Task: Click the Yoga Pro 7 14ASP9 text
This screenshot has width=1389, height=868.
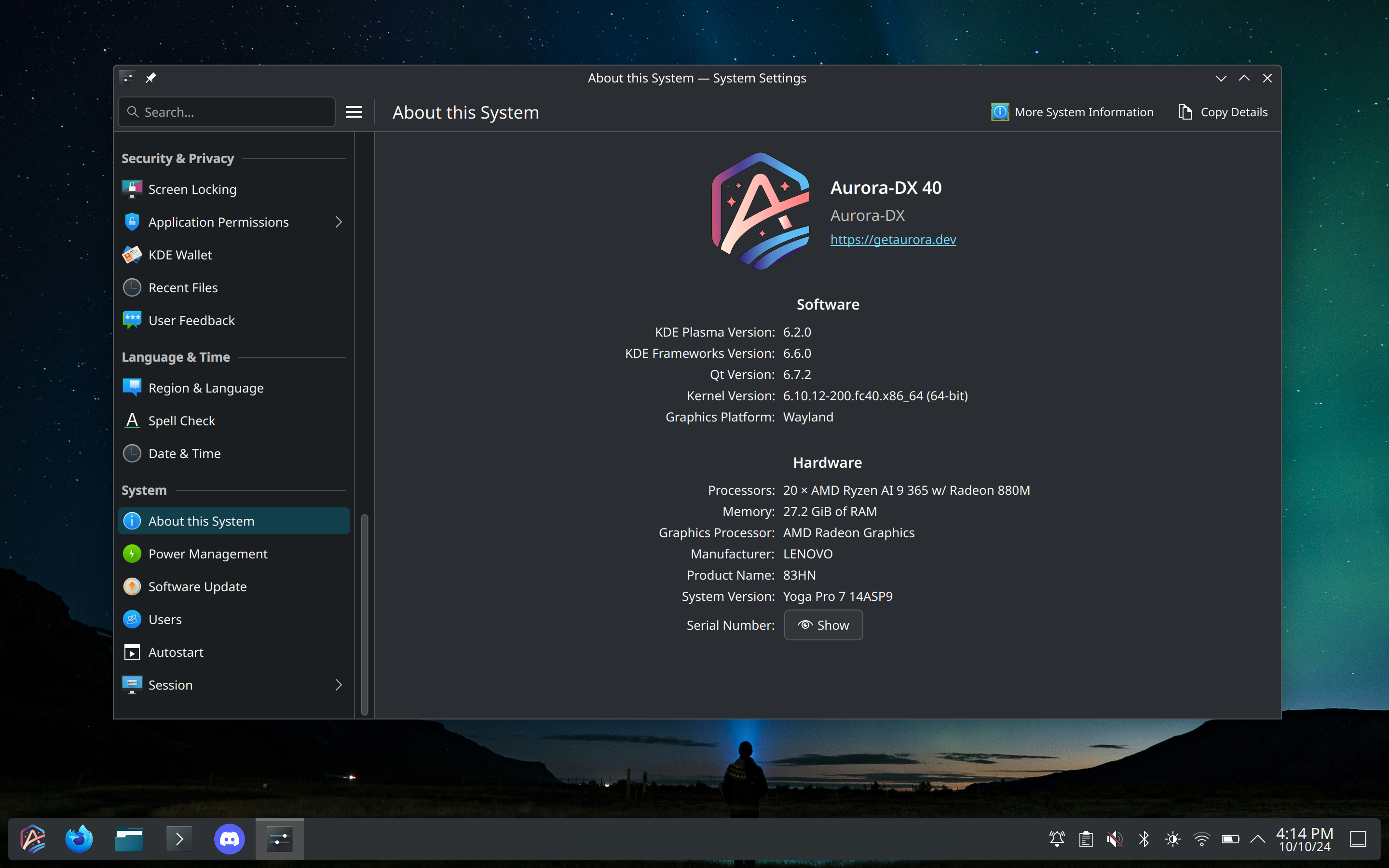Action: (x=838, y=596)
